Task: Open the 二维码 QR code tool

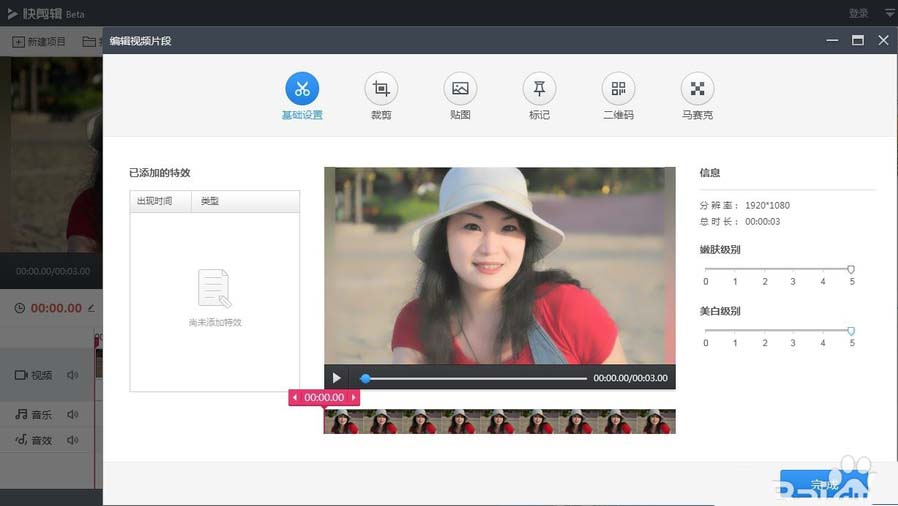Action: (x=618, y=89)
